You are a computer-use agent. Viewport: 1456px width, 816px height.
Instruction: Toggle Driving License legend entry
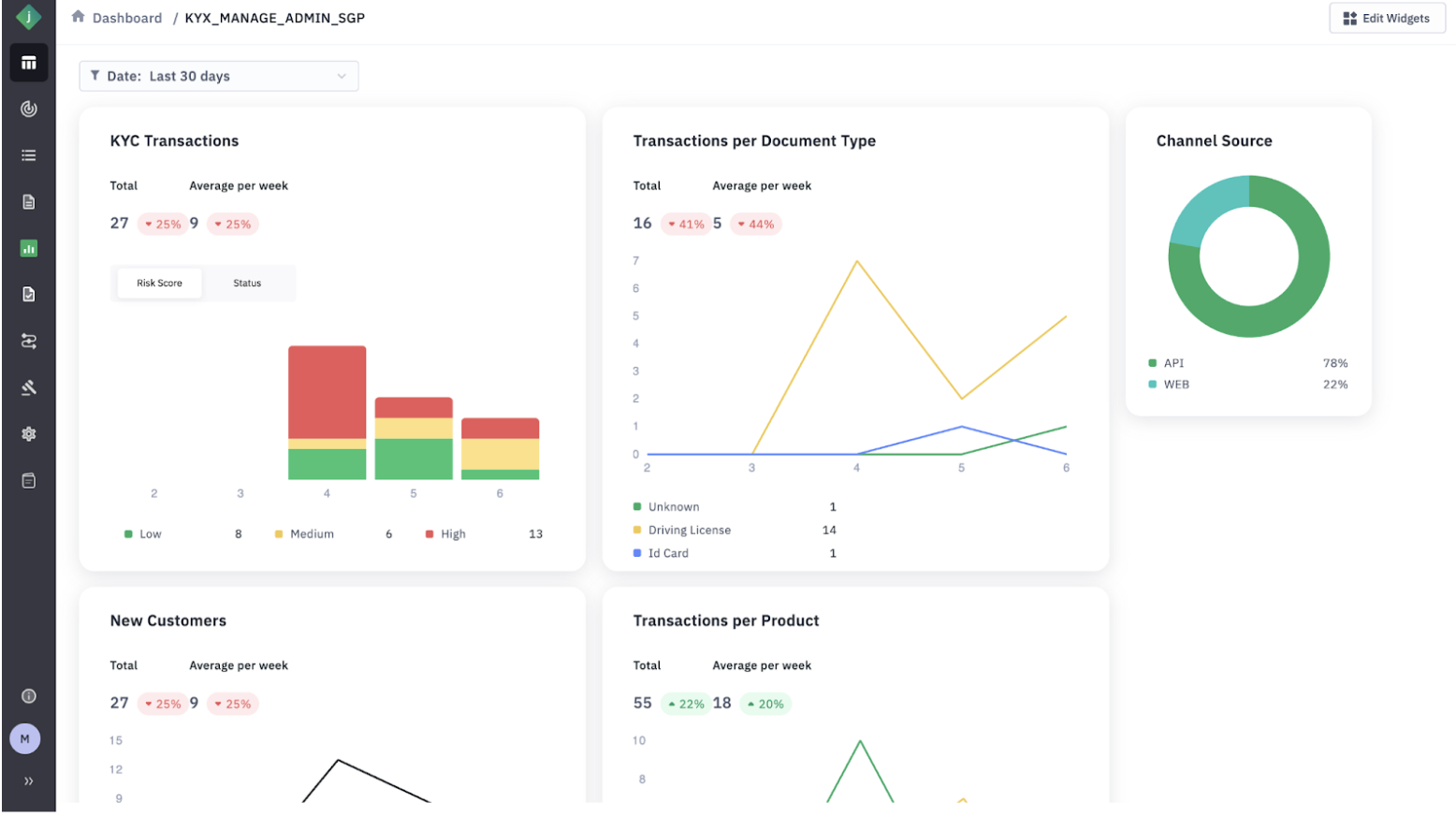(x=689, y=531)
